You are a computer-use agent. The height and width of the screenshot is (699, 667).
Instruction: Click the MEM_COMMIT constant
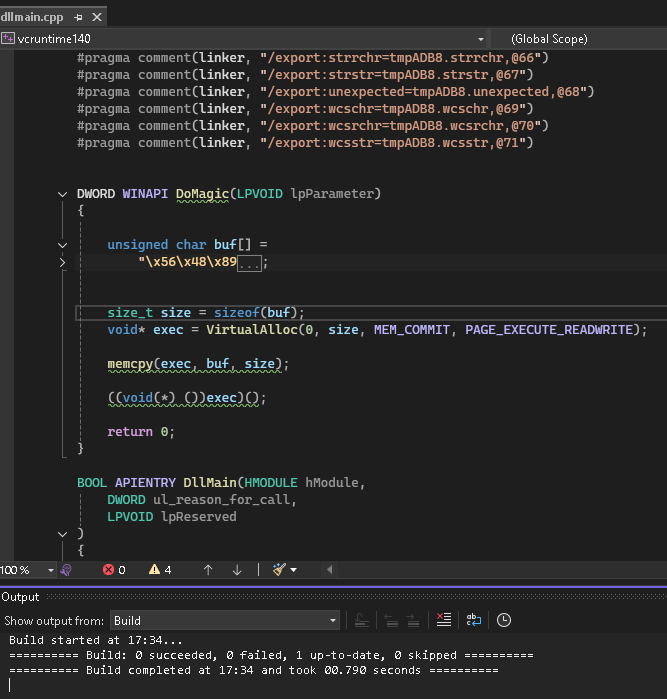click(x=412, y=330)
